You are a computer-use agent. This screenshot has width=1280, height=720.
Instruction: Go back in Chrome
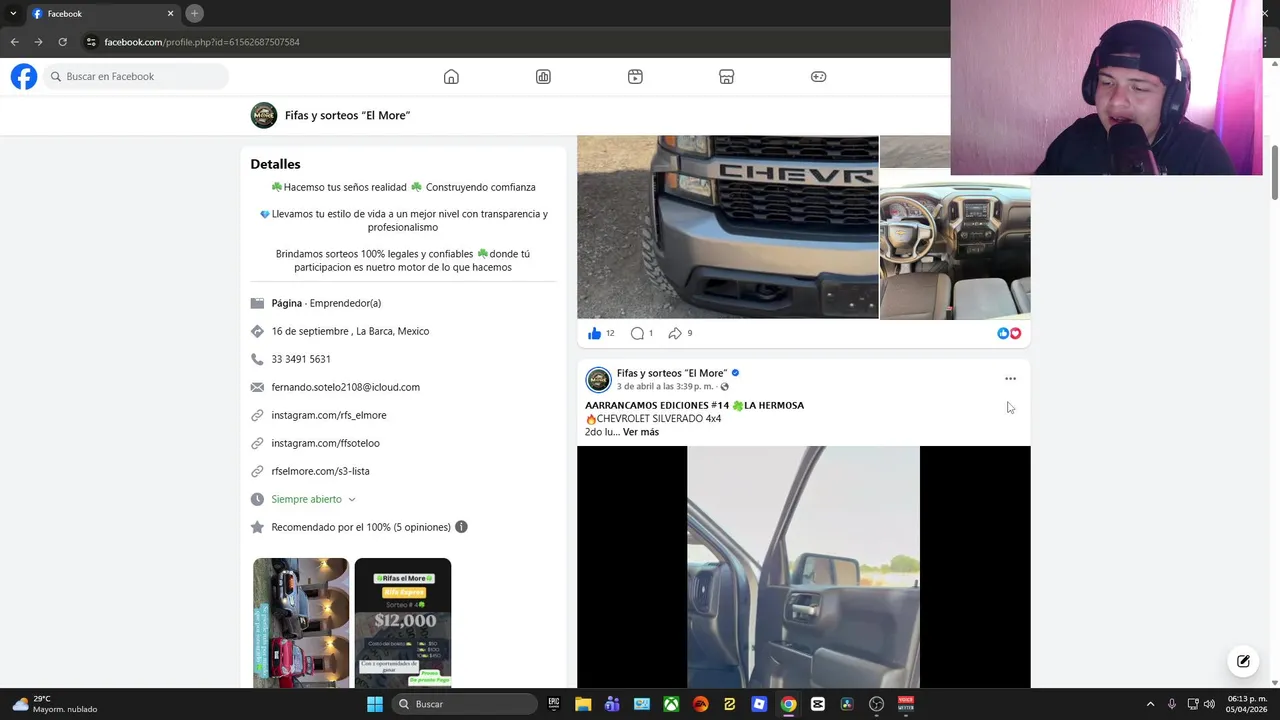point(14,42)
